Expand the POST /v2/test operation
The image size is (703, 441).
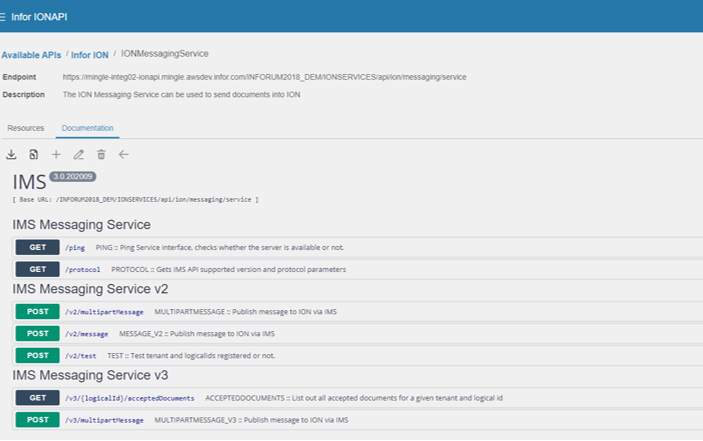pos(38,355)
